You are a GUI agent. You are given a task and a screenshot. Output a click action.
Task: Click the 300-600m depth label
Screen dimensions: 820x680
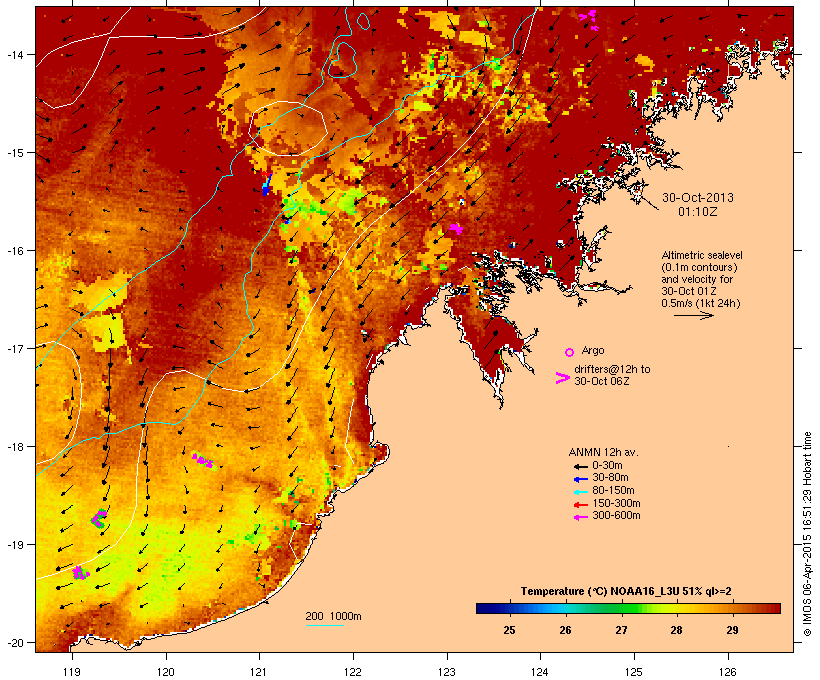point(616,516)
